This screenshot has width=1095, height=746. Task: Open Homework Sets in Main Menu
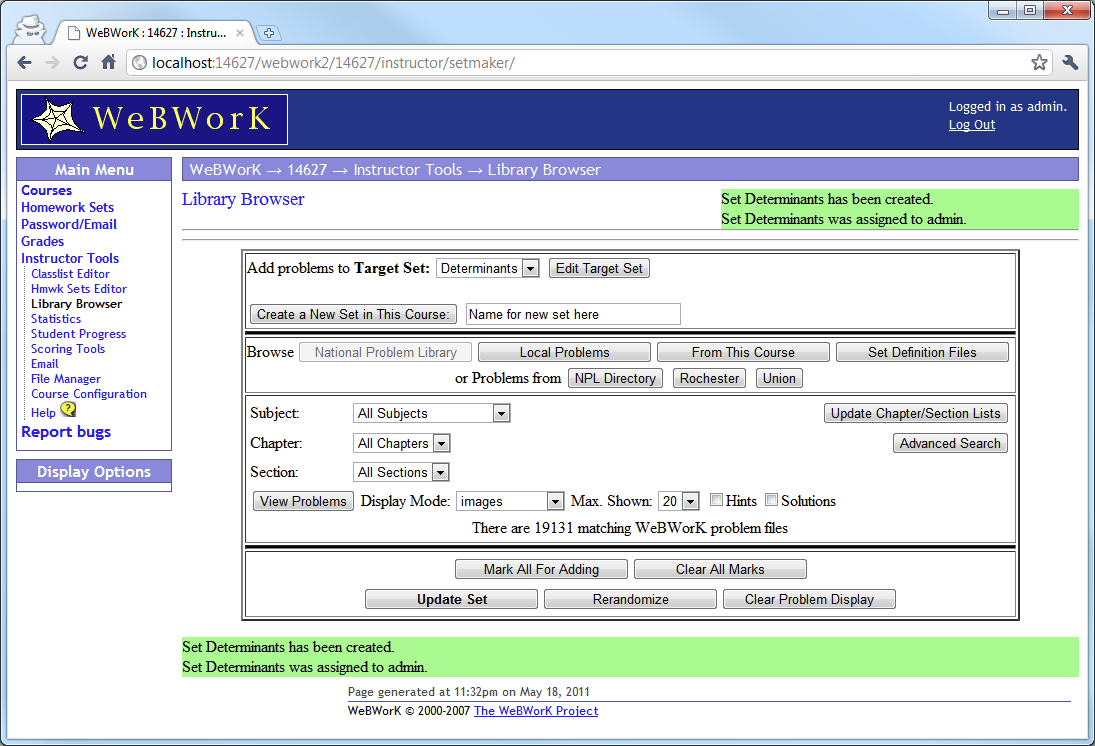67,207
